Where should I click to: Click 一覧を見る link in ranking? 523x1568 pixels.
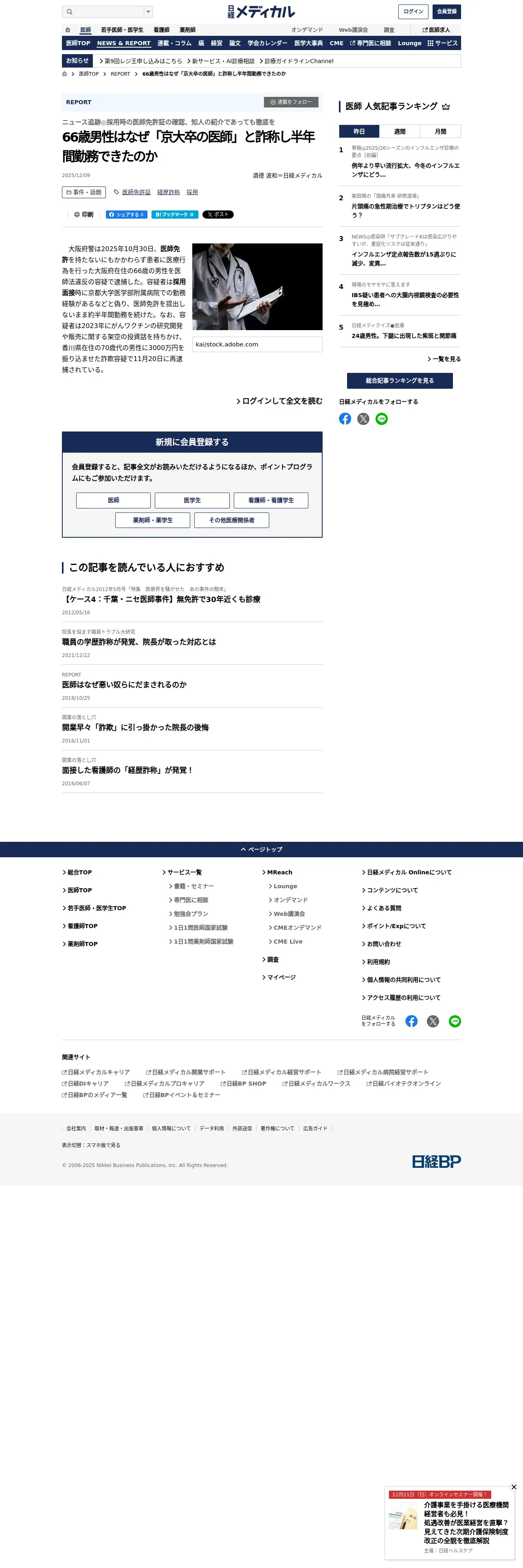pyautogui.click(x=444, y=359)
